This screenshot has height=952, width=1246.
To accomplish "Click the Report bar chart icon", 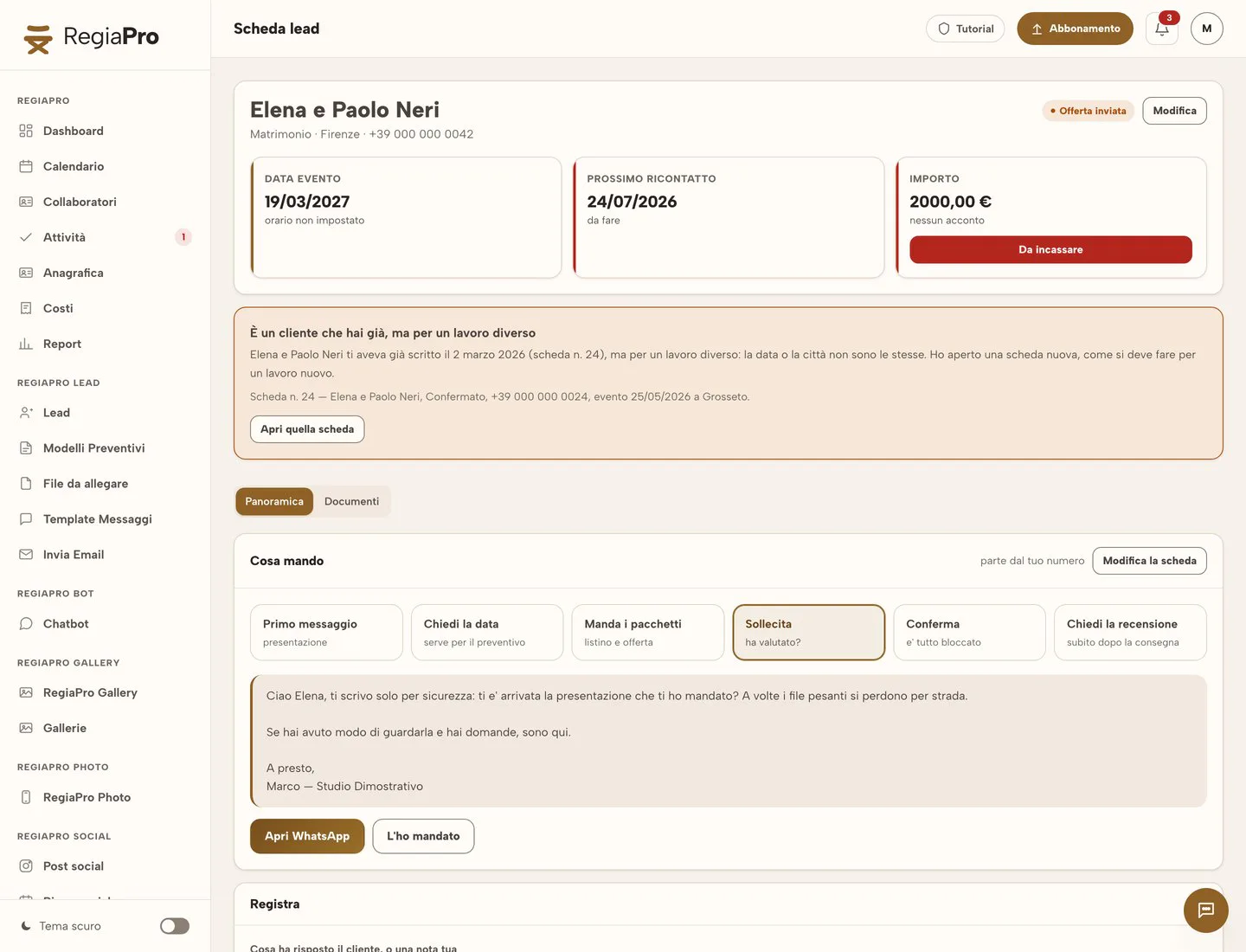I will [x=26, y=344].
